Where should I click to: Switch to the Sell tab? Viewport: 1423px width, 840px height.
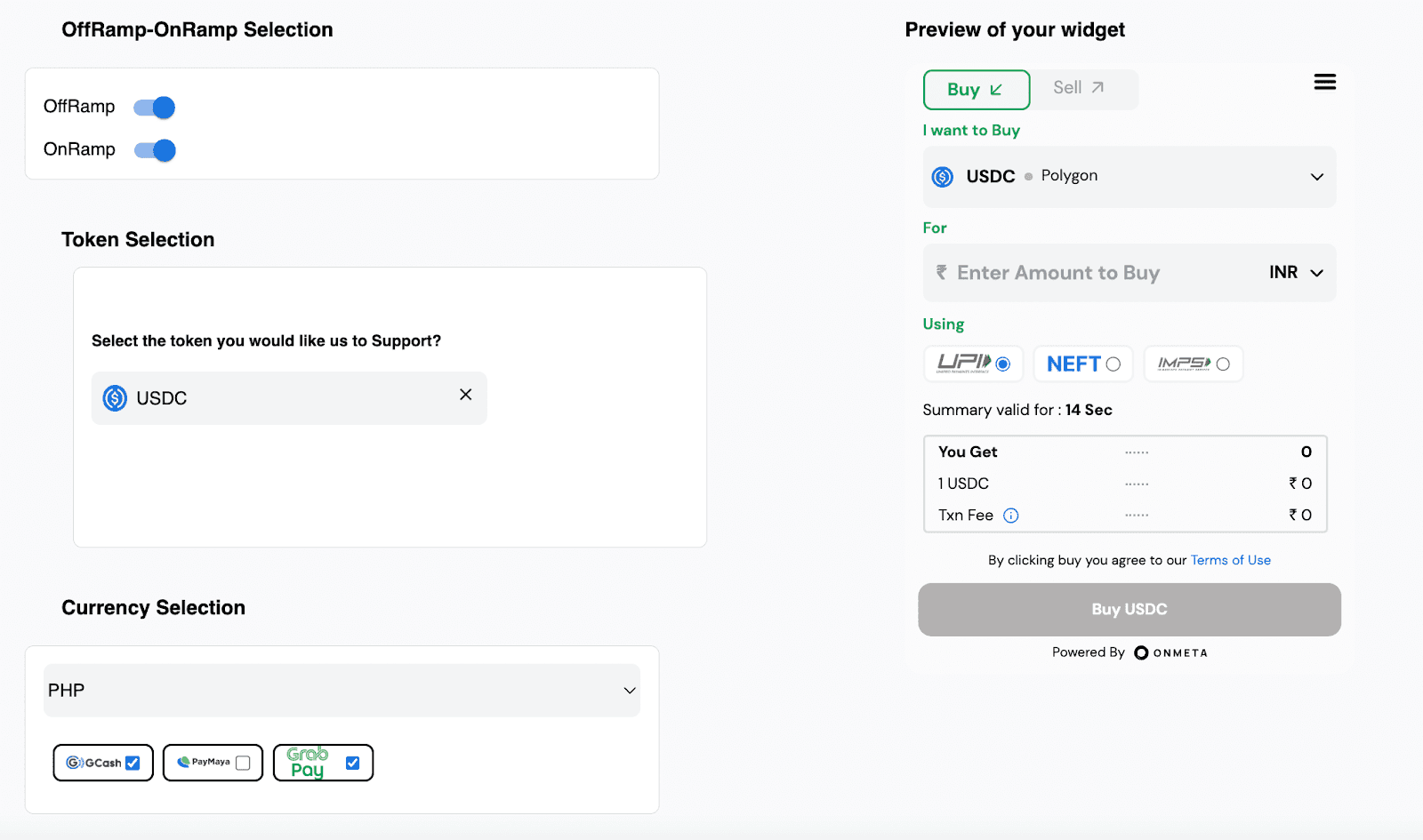tap(1078, 88)
